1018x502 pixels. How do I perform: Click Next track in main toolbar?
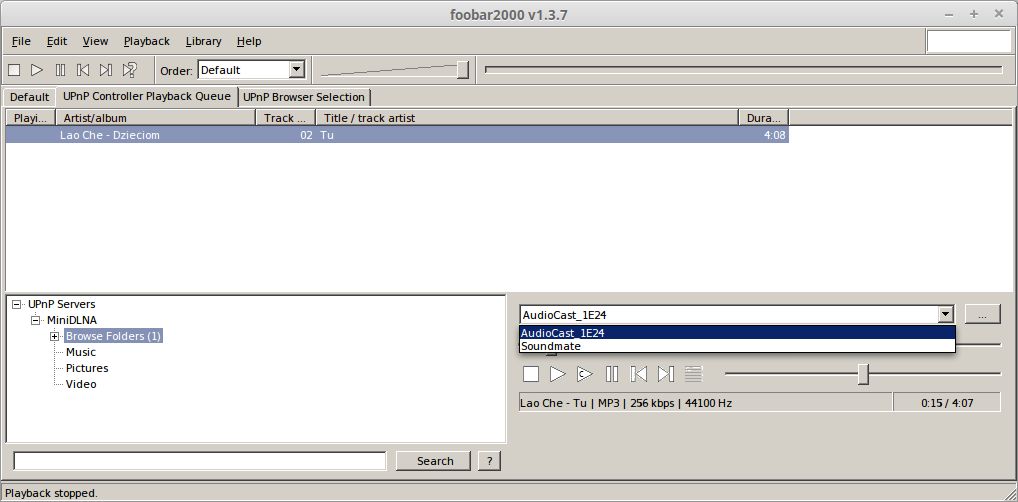106,69
